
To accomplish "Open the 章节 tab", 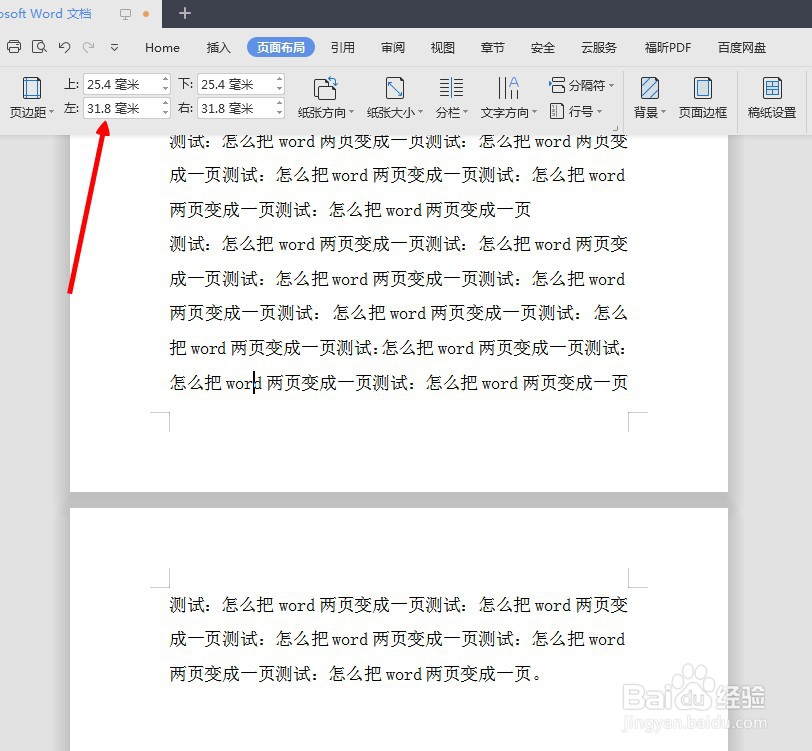I will tap(492, 48).
